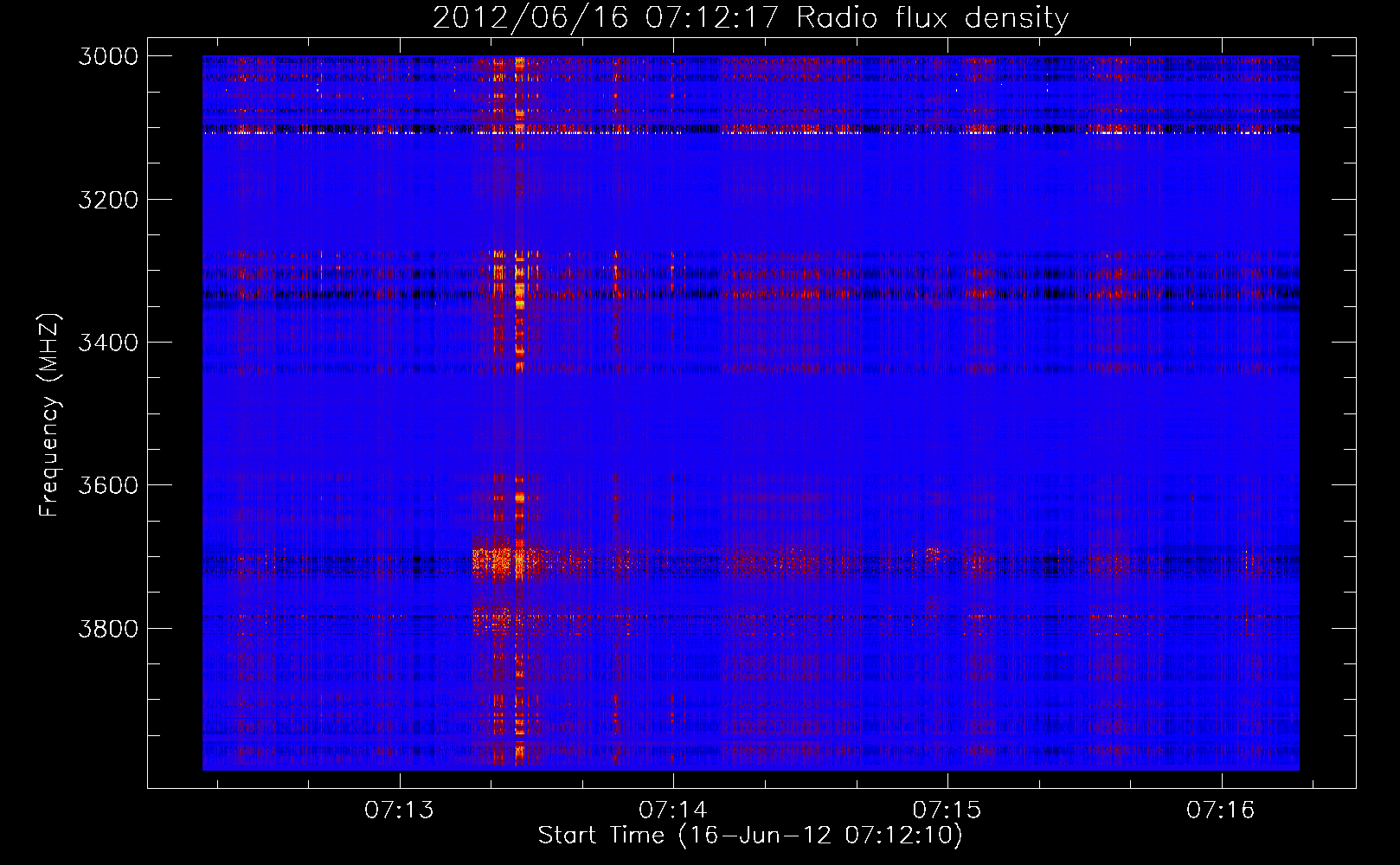Click the 3600 frequency axis label
The width and height of the screenshot is (1400, 865).
point(108,485)
